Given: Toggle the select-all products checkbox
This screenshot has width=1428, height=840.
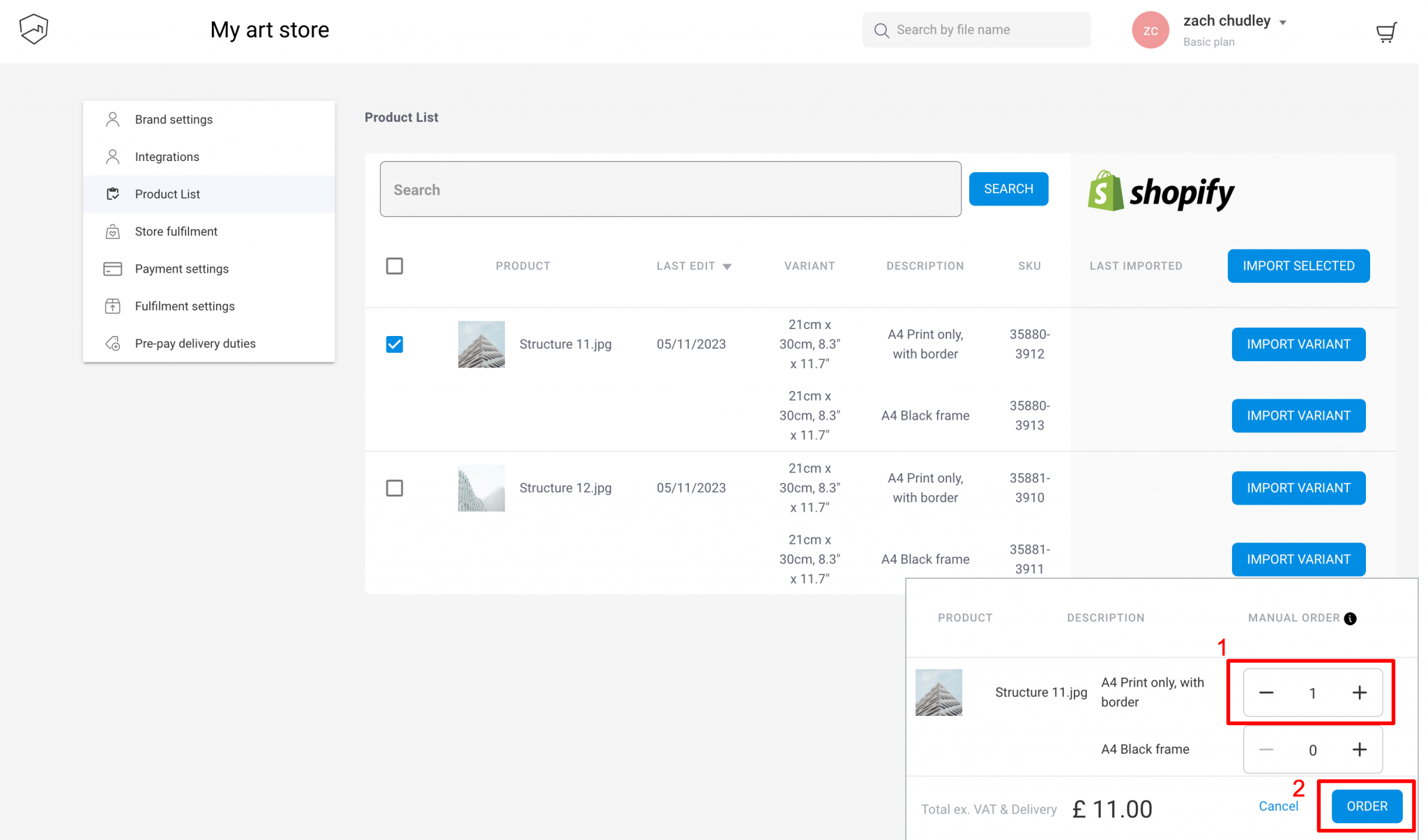Looking at the screenshot, I should click(x=395, y=266).
